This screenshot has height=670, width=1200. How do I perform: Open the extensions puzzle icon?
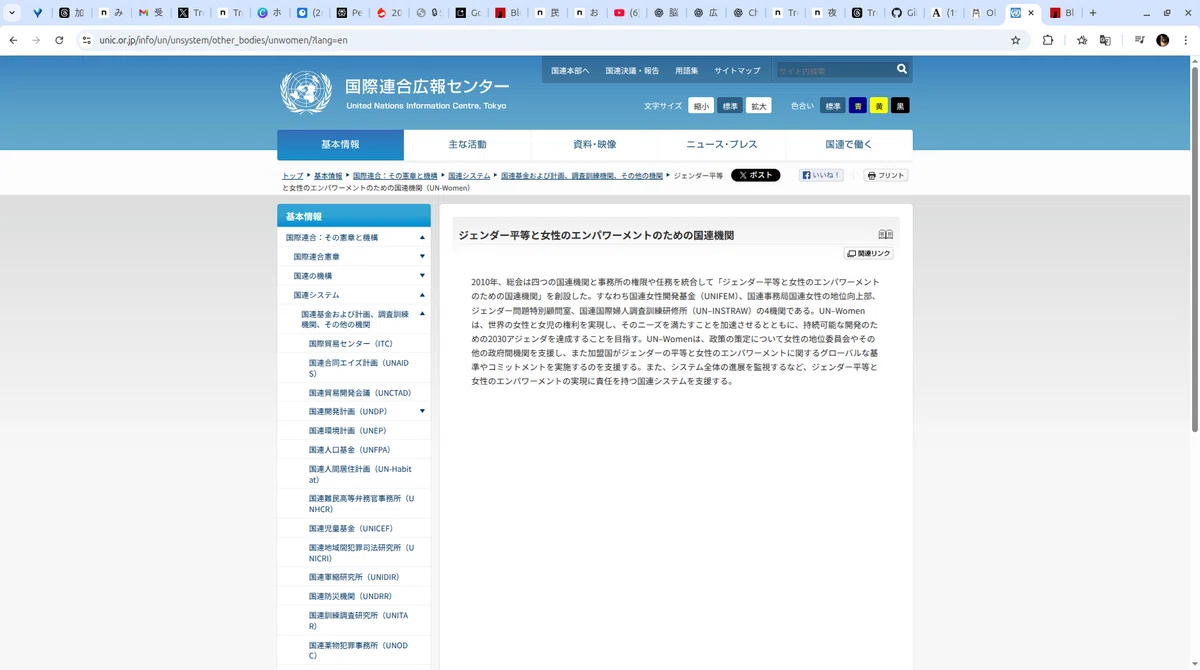pos(1048,40)
